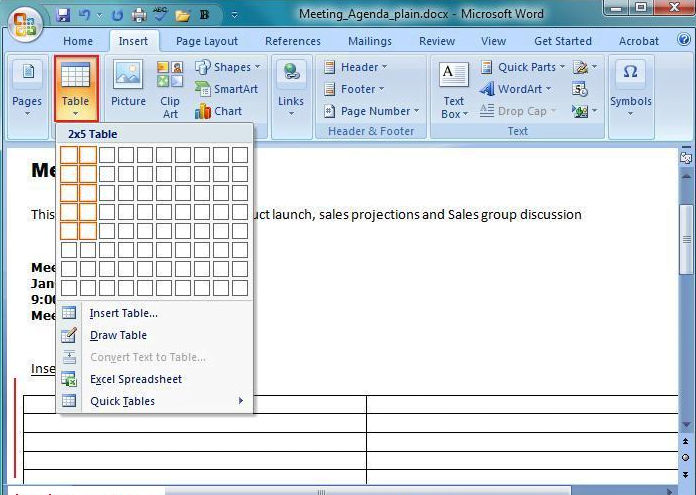Screen dimensions: 696x495
Task: Click the Excel Spreadsheet icon in the menu
Action: [69, 379]
